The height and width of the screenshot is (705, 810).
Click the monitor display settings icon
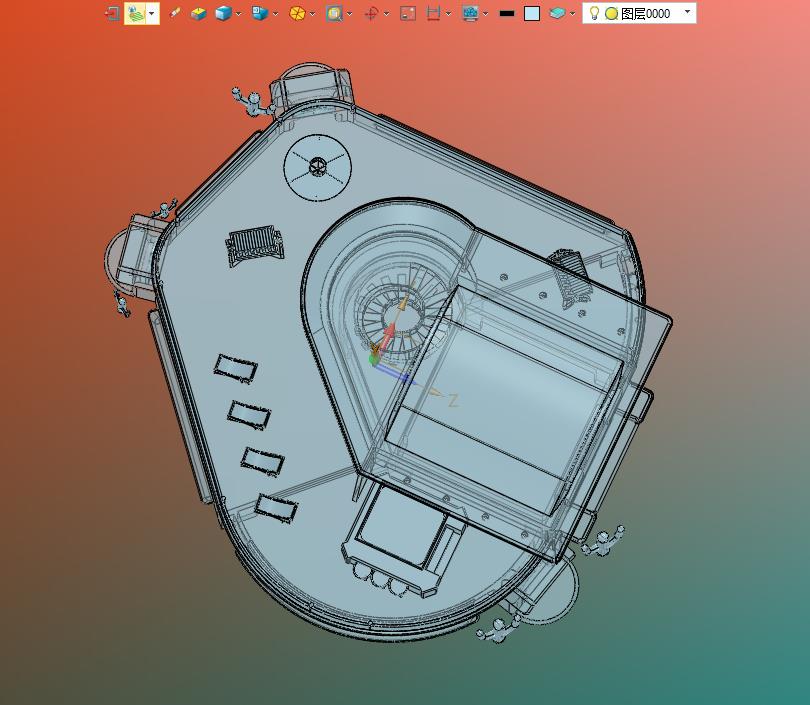(x=470, y=13)
